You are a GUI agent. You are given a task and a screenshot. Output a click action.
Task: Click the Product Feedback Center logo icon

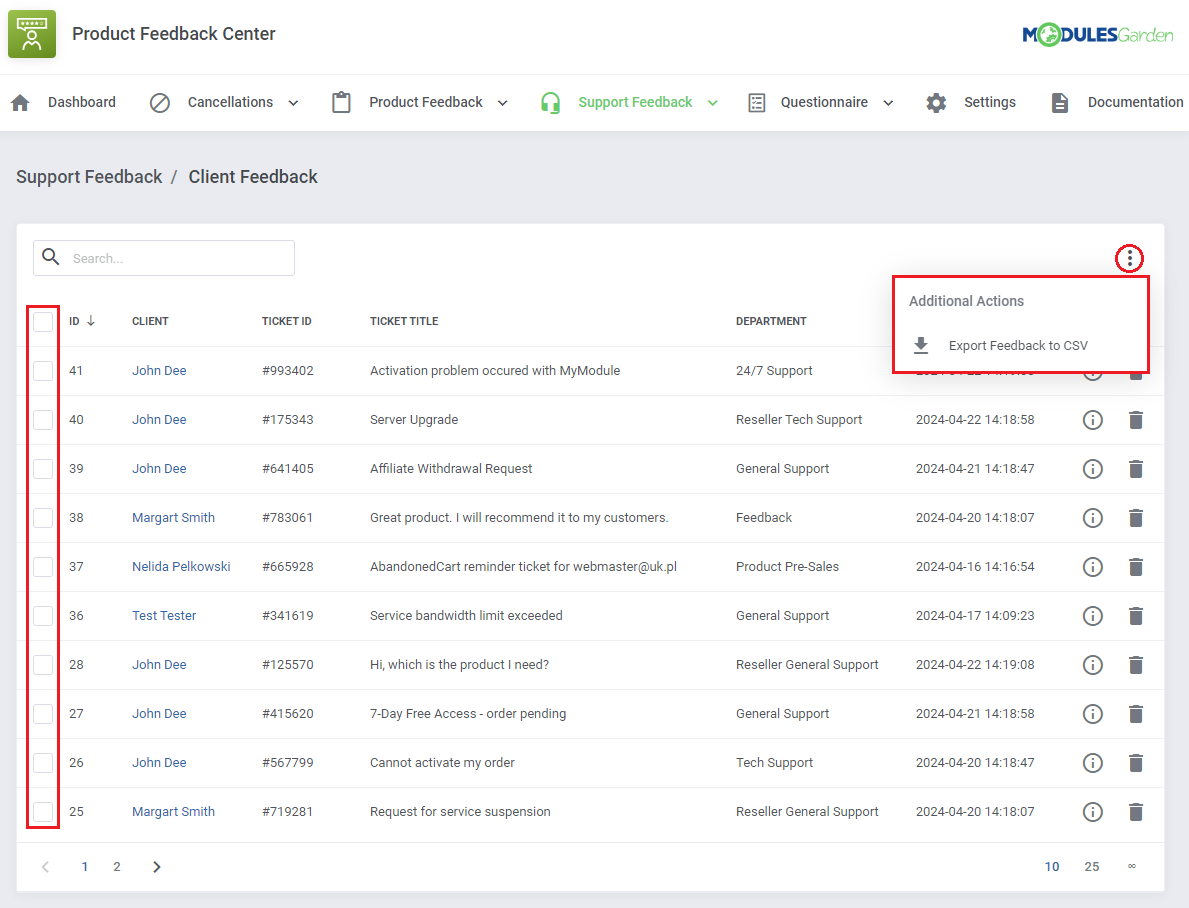[32, 34]
